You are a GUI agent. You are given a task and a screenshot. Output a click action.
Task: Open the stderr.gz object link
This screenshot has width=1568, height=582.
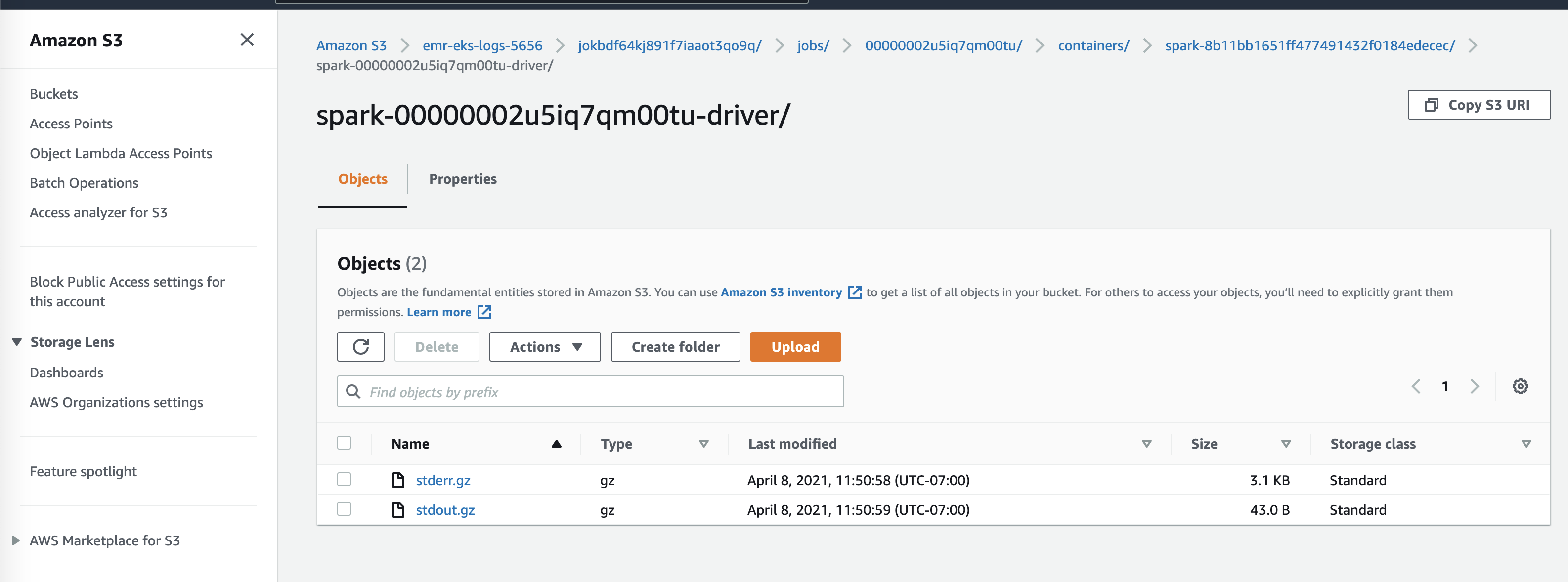click(x=442, y=480)
